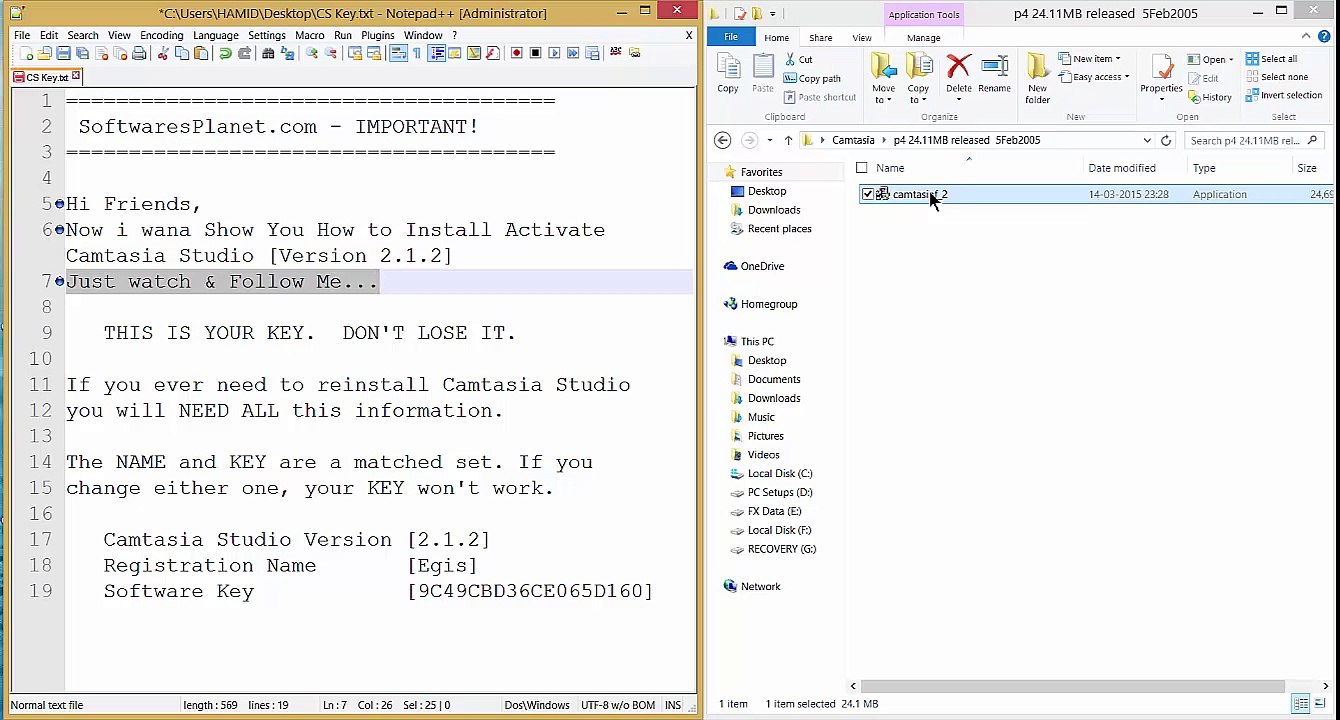Click Select none in Explorer ribbon
Viewport: 1340px width, 720px height.
pyautogui.click(x=1277, y=77)
